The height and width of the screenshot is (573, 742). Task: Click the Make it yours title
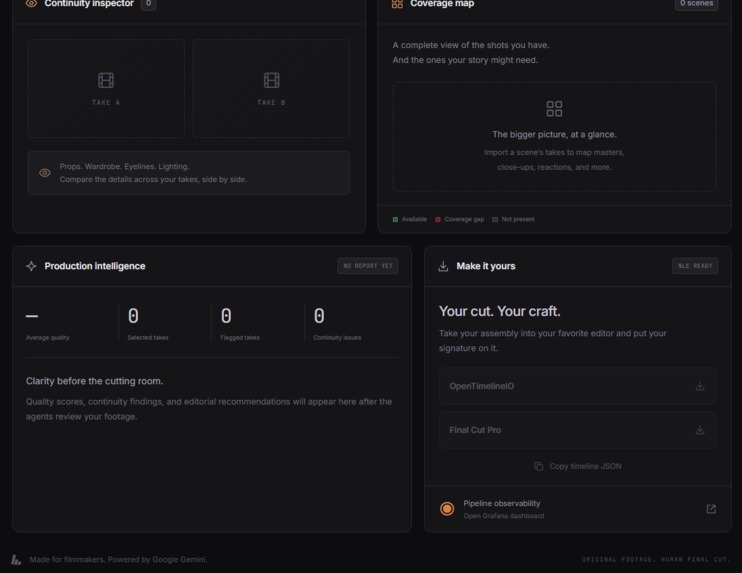[x=486, y=266]
